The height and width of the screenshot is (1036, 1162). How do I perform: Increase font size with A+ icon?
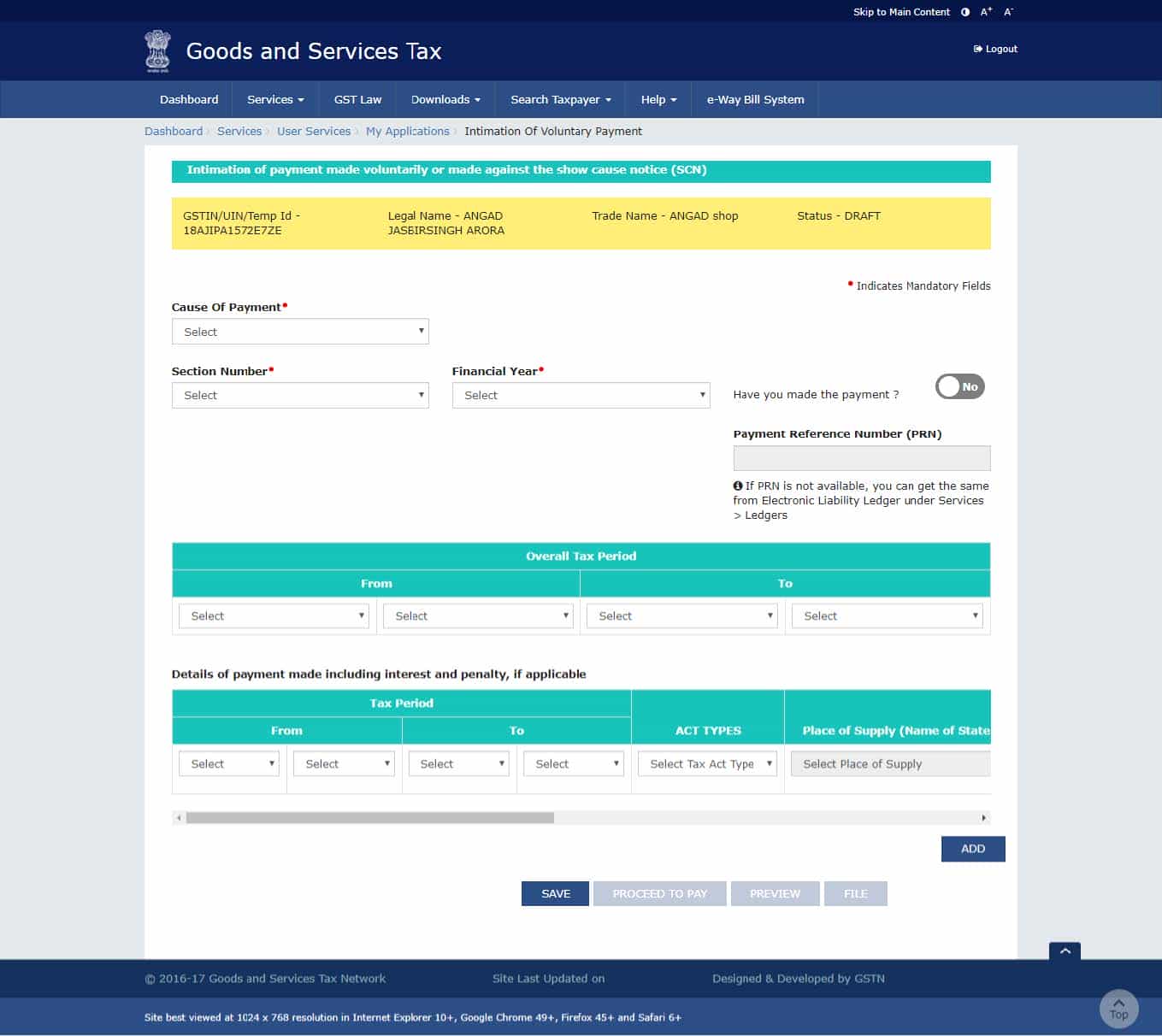tap(987, 12)
